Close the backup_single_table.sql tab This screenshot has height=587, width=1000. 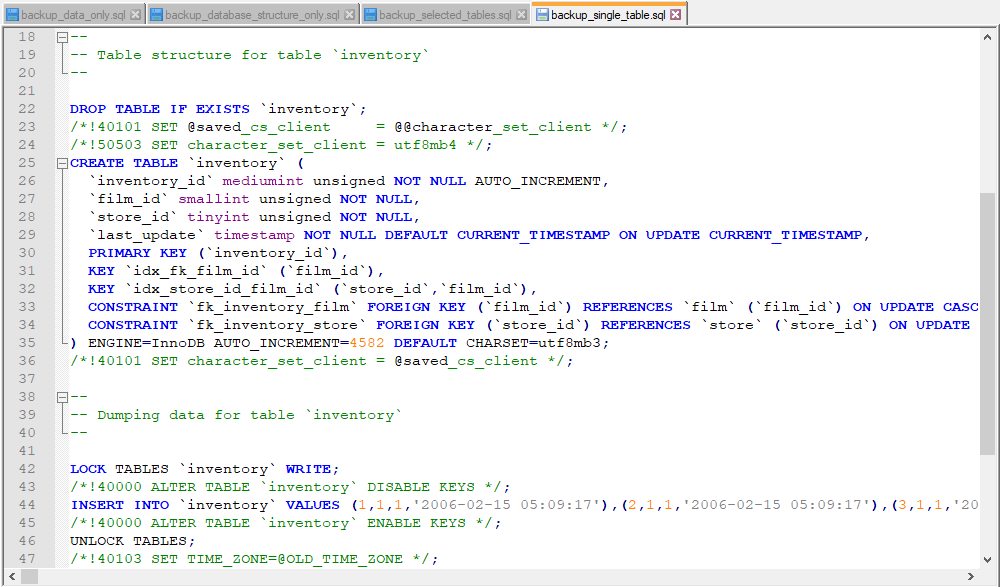click(675, 15)
